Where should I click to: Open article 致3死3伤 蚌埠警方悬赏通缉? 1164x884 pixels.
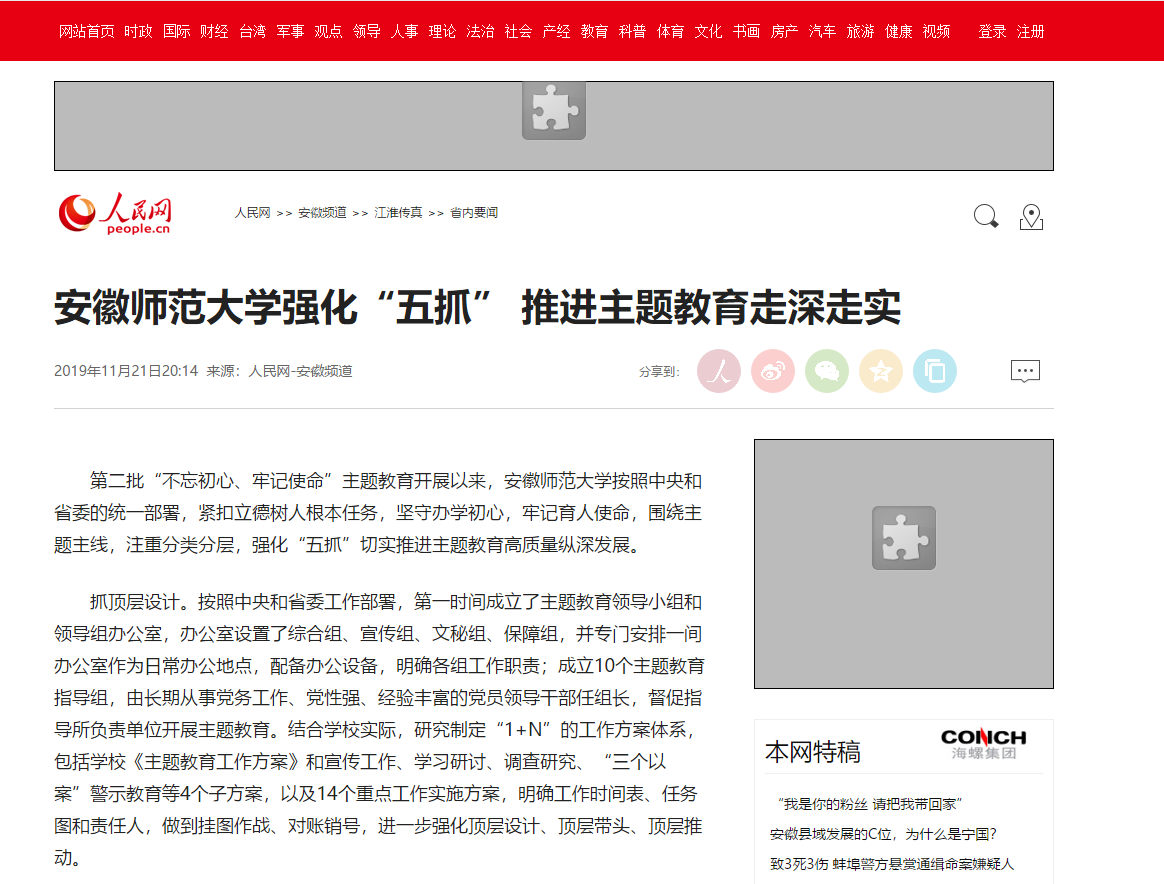892,864
